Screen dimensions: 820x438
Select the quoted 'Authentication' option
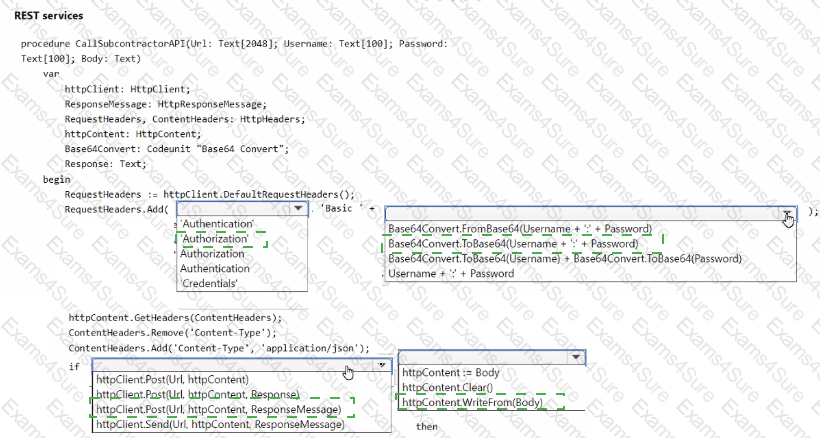point(216,224)
